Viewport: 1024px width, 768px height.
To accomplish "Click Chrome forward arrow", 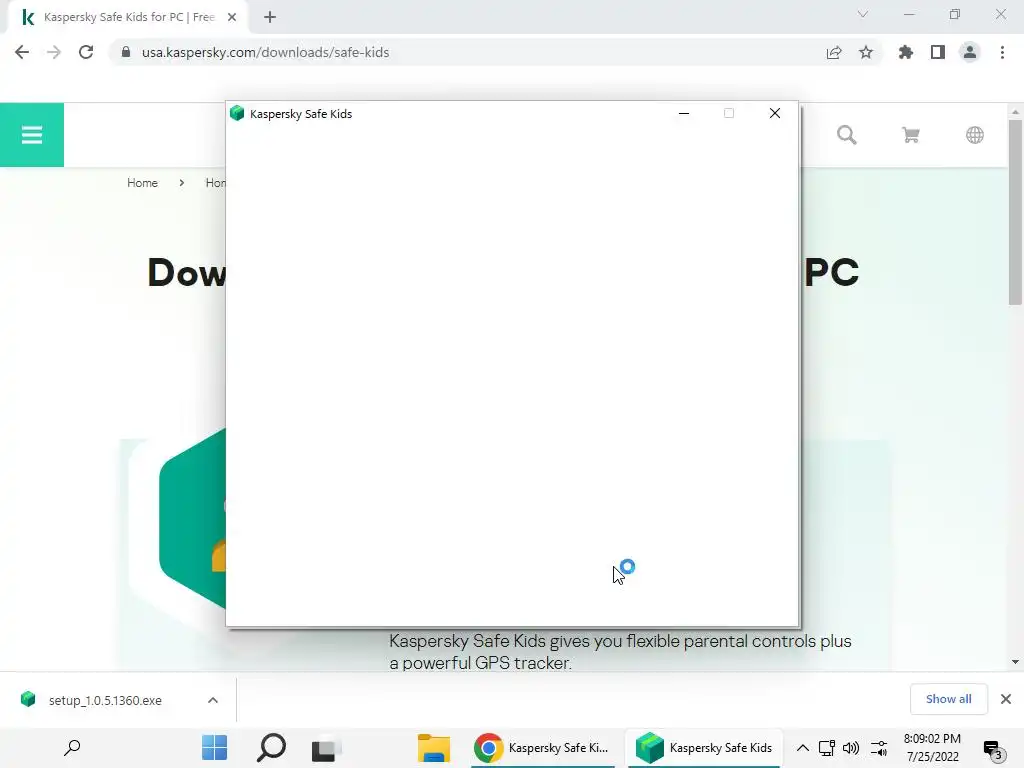I will pyautogui.click(x=54, y=52).
